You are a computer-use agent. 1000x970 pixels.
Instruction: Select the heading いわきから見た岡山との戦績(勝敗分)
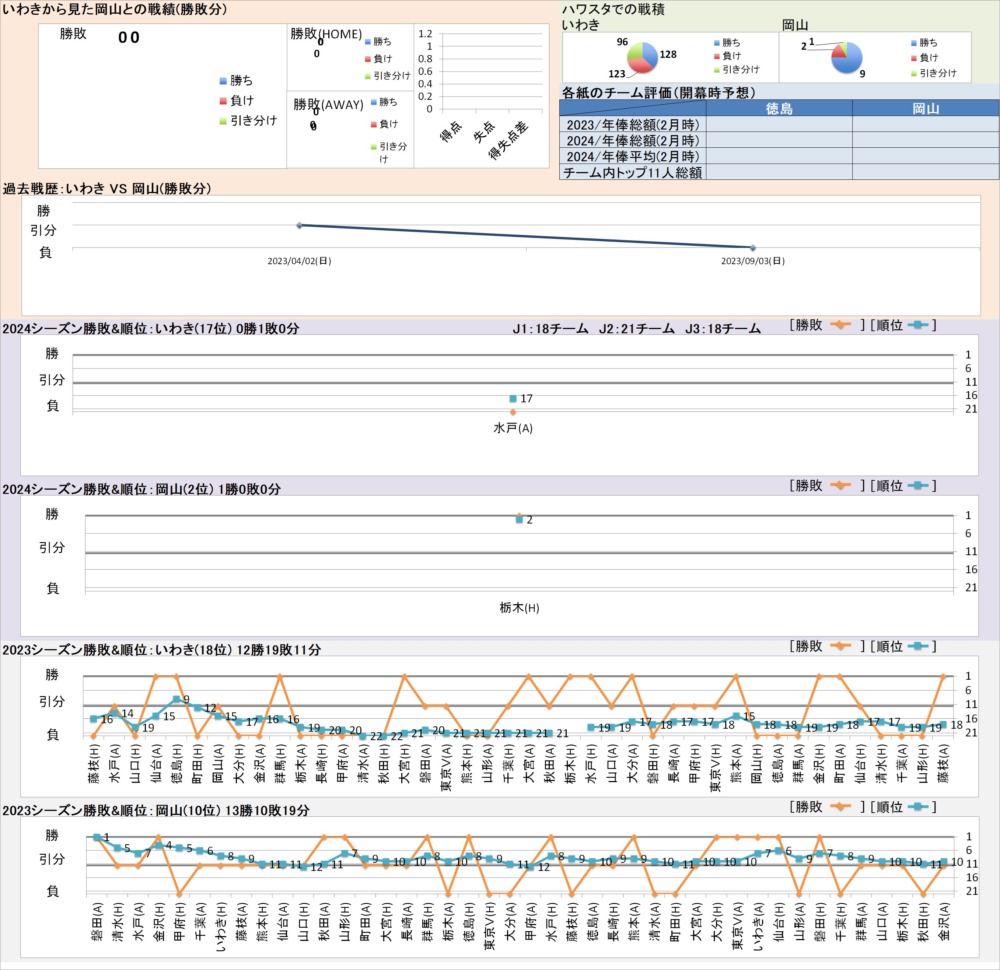(115, 10)
